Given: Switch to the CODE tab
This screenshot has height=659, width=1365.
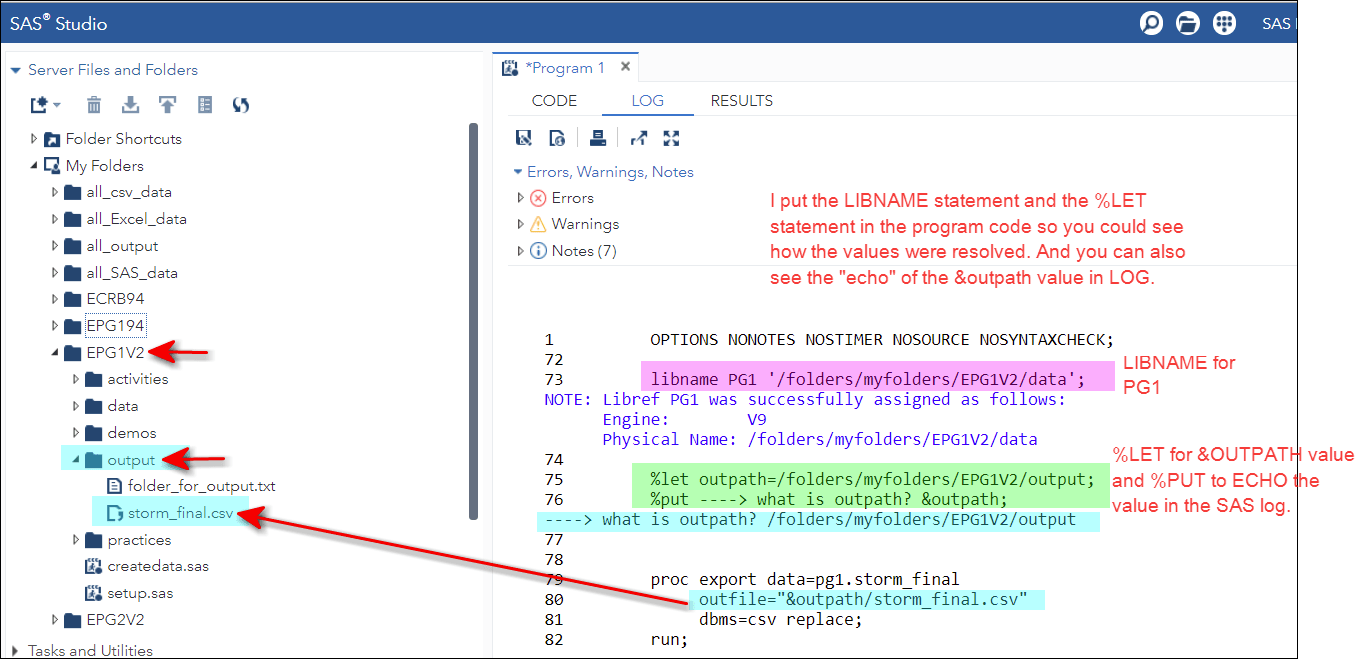Looking at the screenshot, I should pyautogui.click(x=554, y=100).
